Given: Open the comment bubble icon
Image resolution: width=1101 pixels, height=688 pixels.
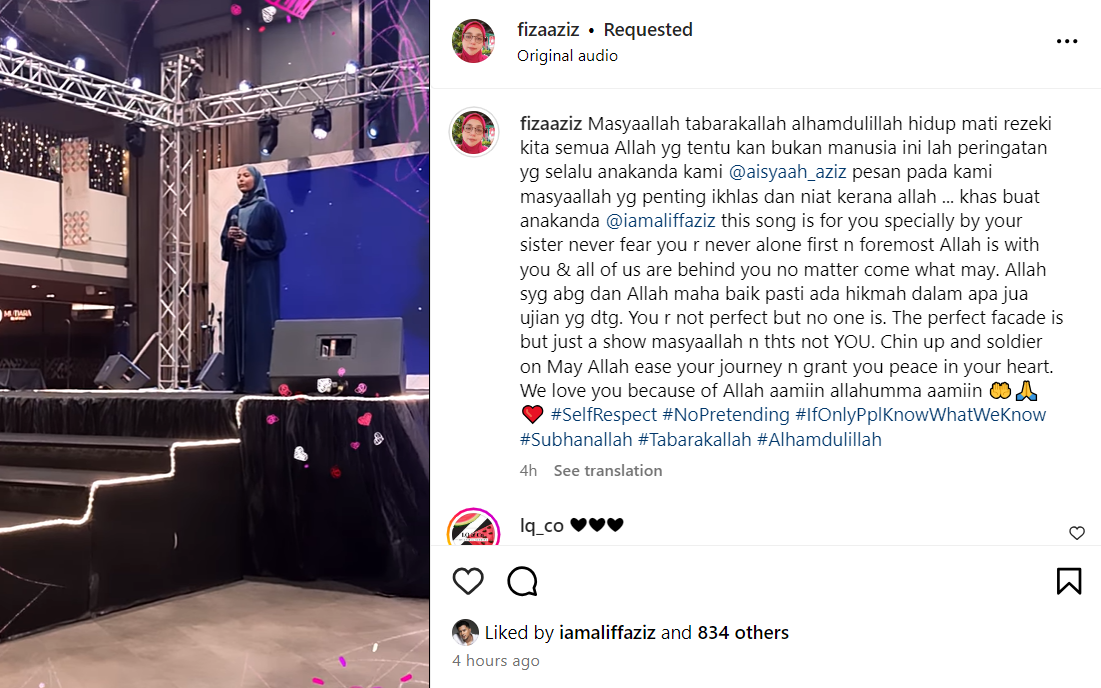Looking at the screenshot, I should [522, 581].
